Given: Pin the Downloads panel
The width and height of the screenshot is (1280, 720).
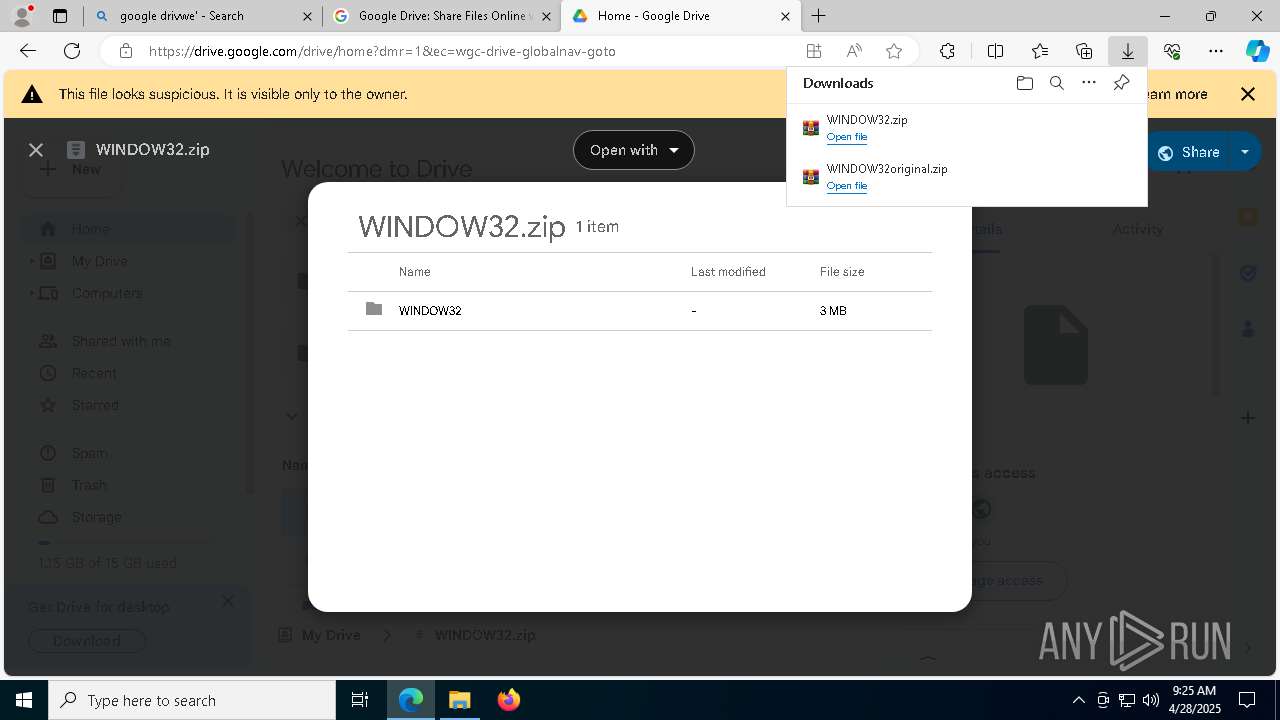Looking at the screenshot, I should [x=1121, y=83].
